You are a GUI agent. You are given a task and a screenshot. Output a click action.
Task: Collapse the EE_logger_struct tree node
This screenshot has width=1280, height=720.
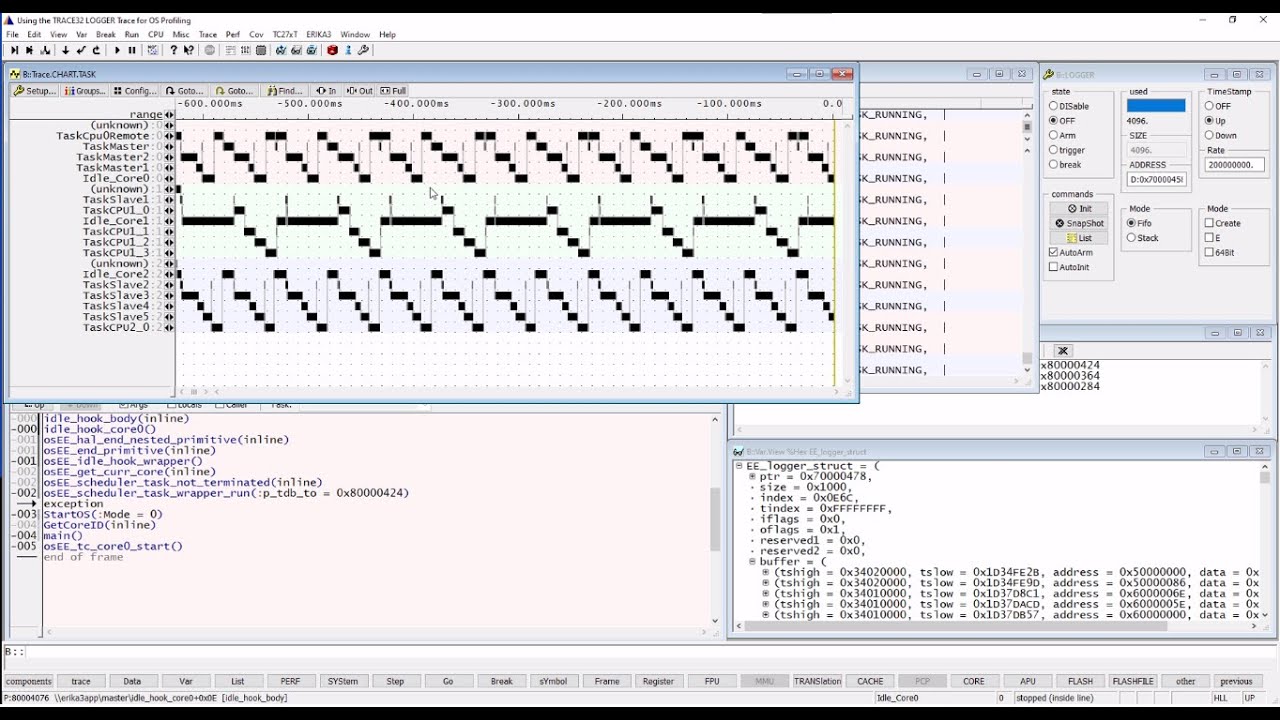tap(739, 466)
